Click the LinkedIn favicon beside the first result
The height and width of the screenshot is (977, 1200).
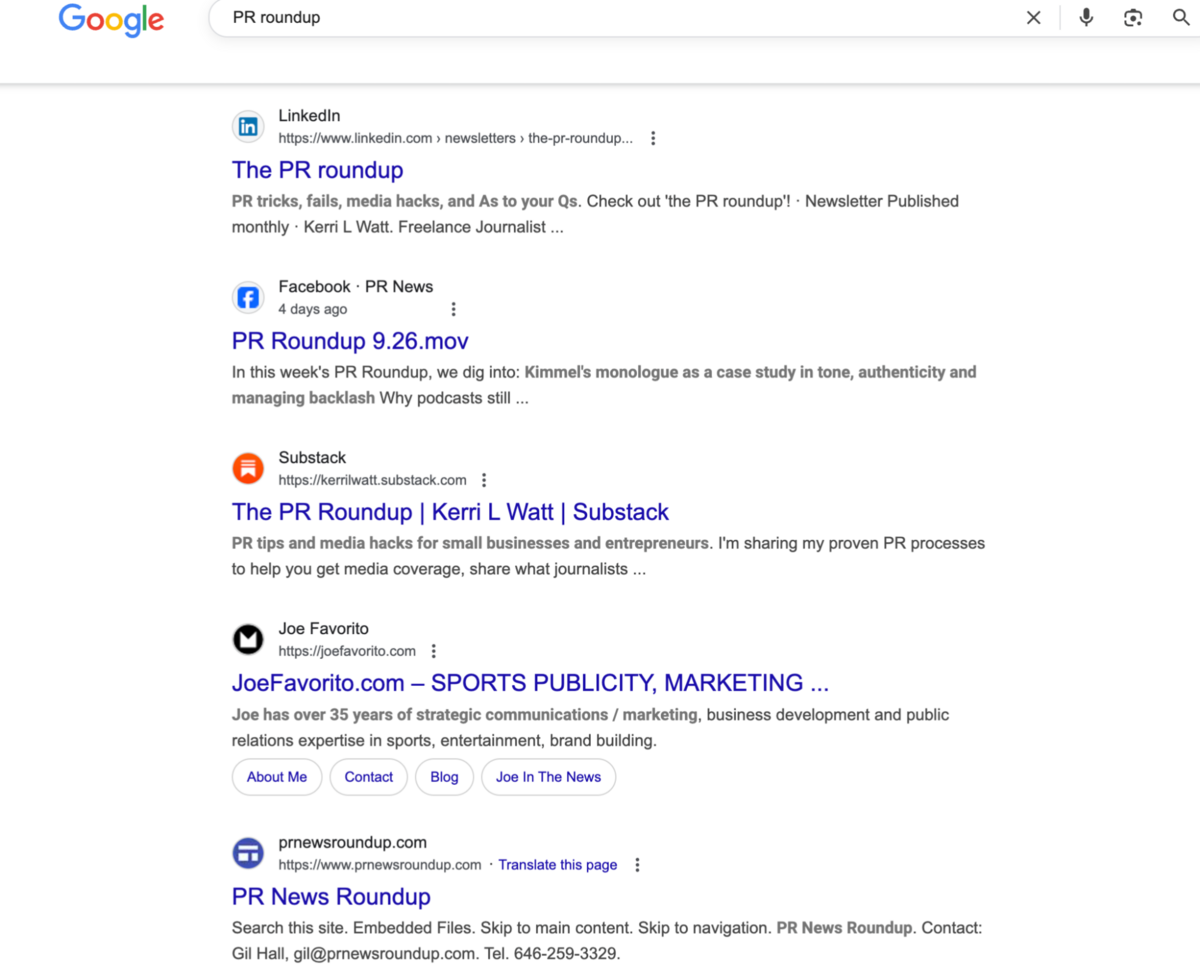(248, 126)
